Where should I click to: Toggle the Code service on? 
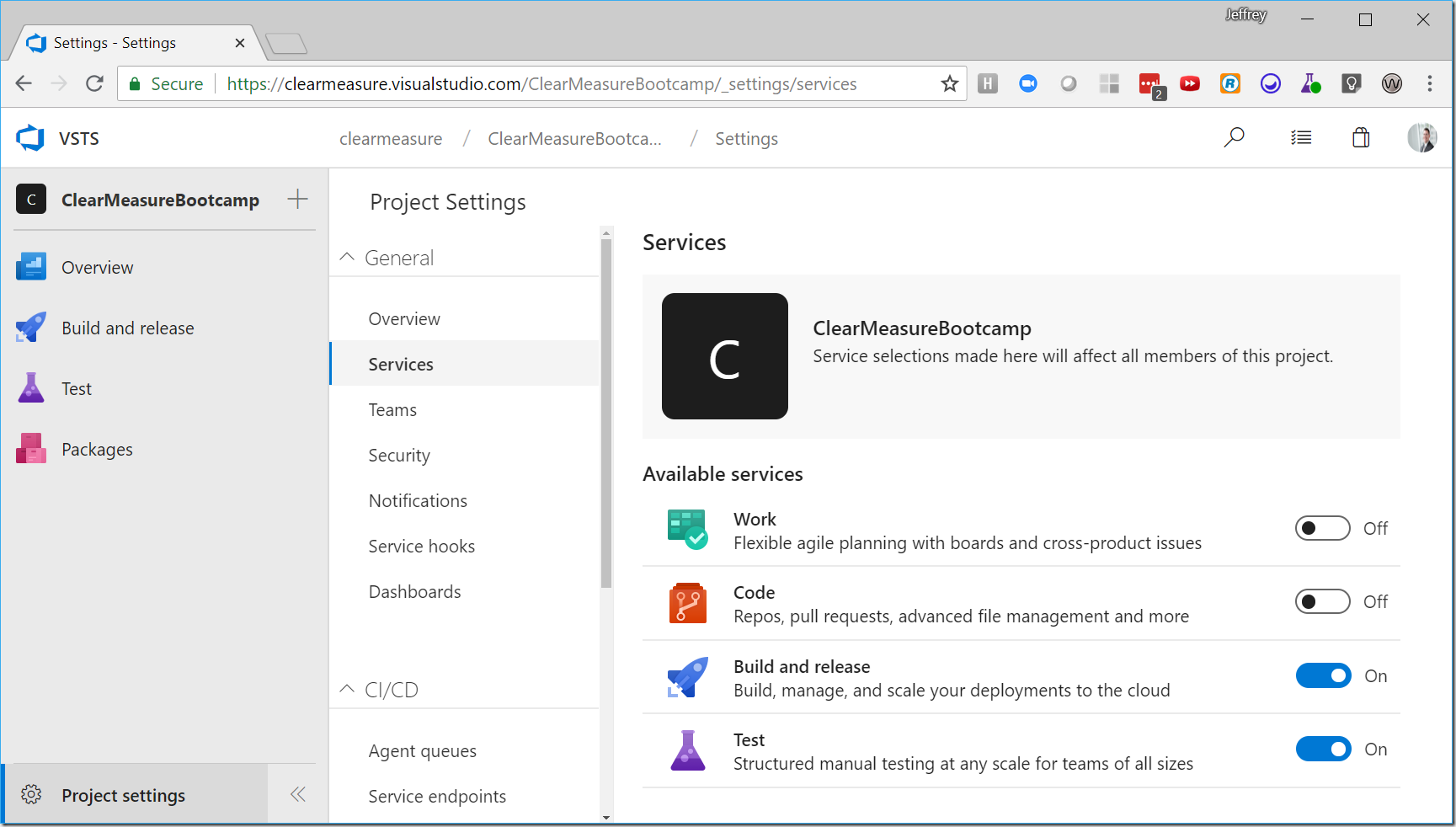[1322, 601]
